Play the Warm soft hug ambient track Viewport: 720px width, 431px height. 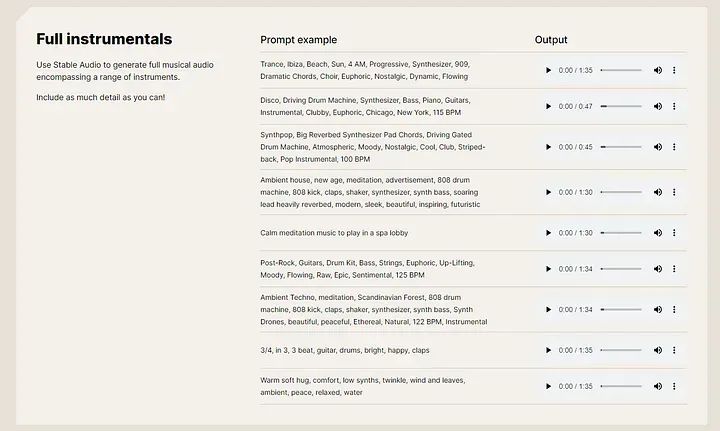(x=548, y=386)
